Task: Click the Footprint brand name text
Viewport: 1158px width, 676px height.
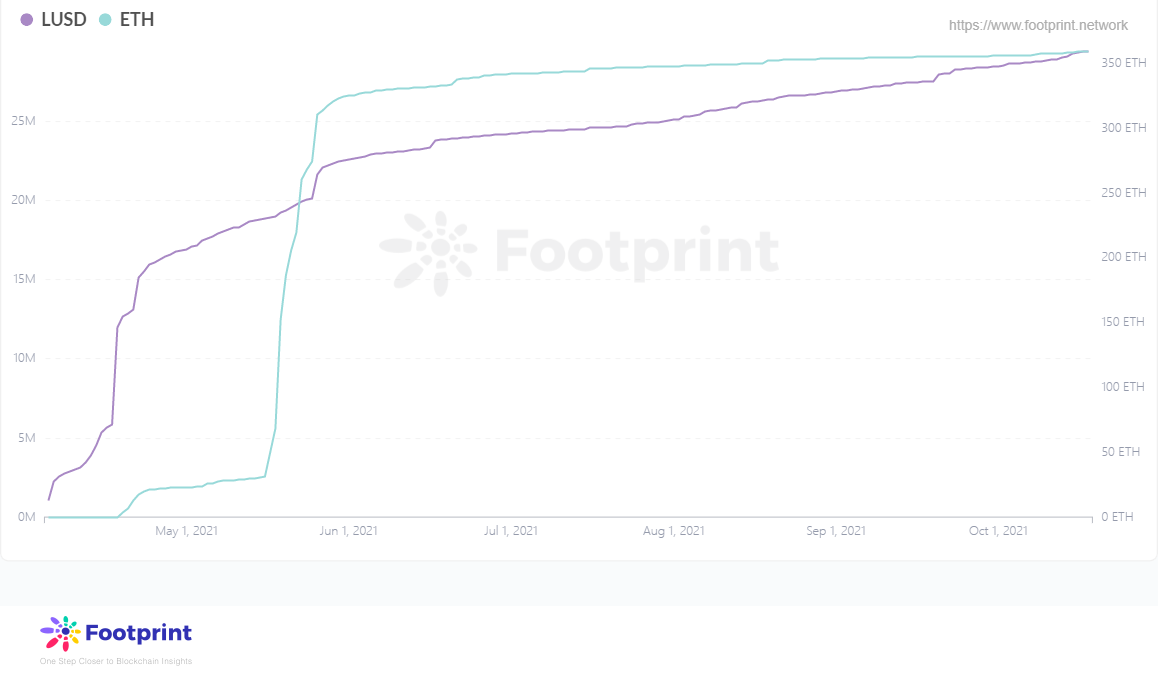Action: pos(139,633)
